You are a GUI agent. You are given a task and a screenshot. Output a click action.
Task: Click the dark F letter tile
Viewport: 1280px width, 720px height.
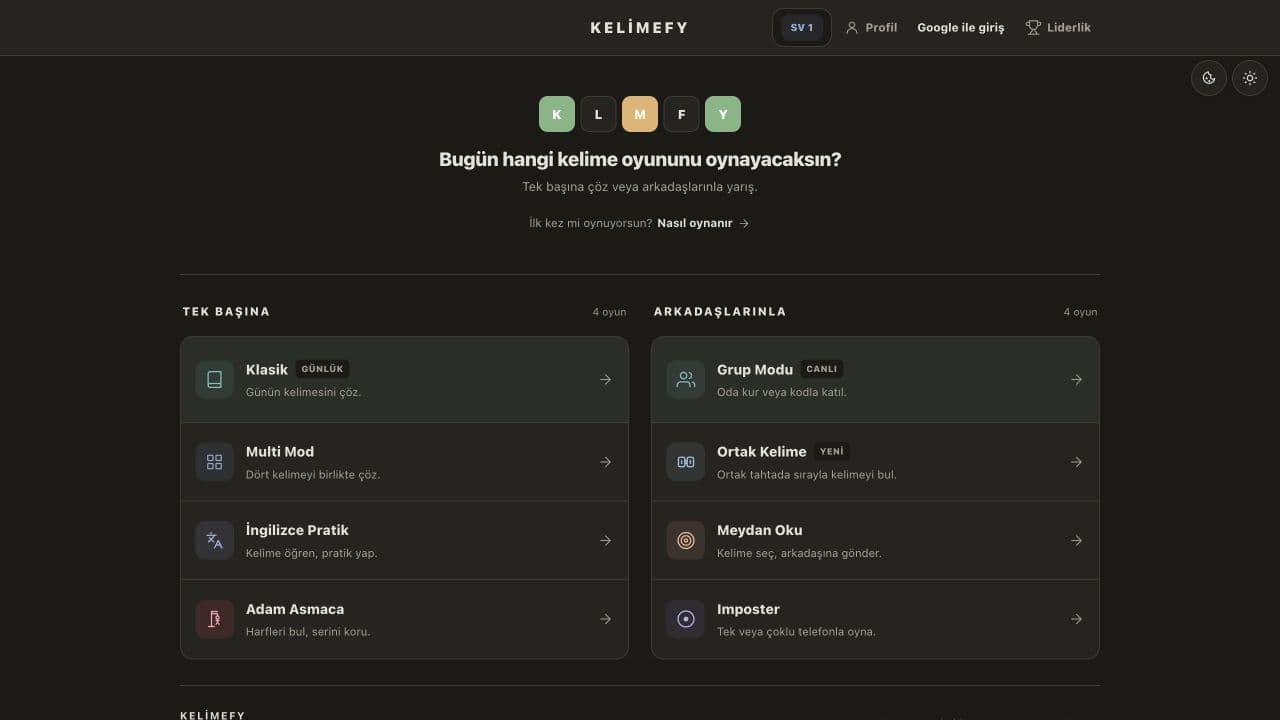681,114
